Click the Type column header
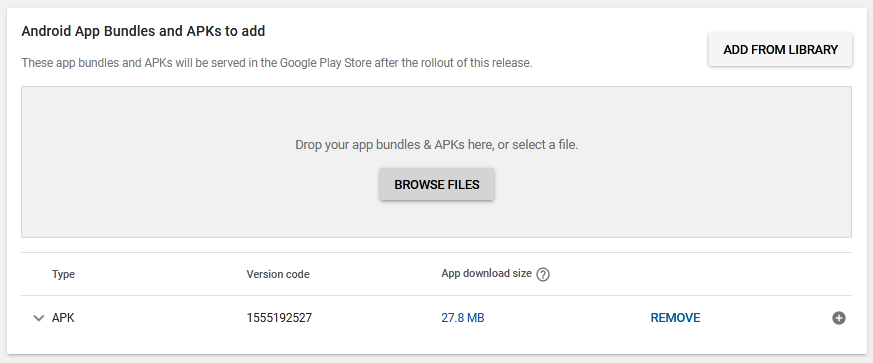873x363 pixels. click(63, 274)
